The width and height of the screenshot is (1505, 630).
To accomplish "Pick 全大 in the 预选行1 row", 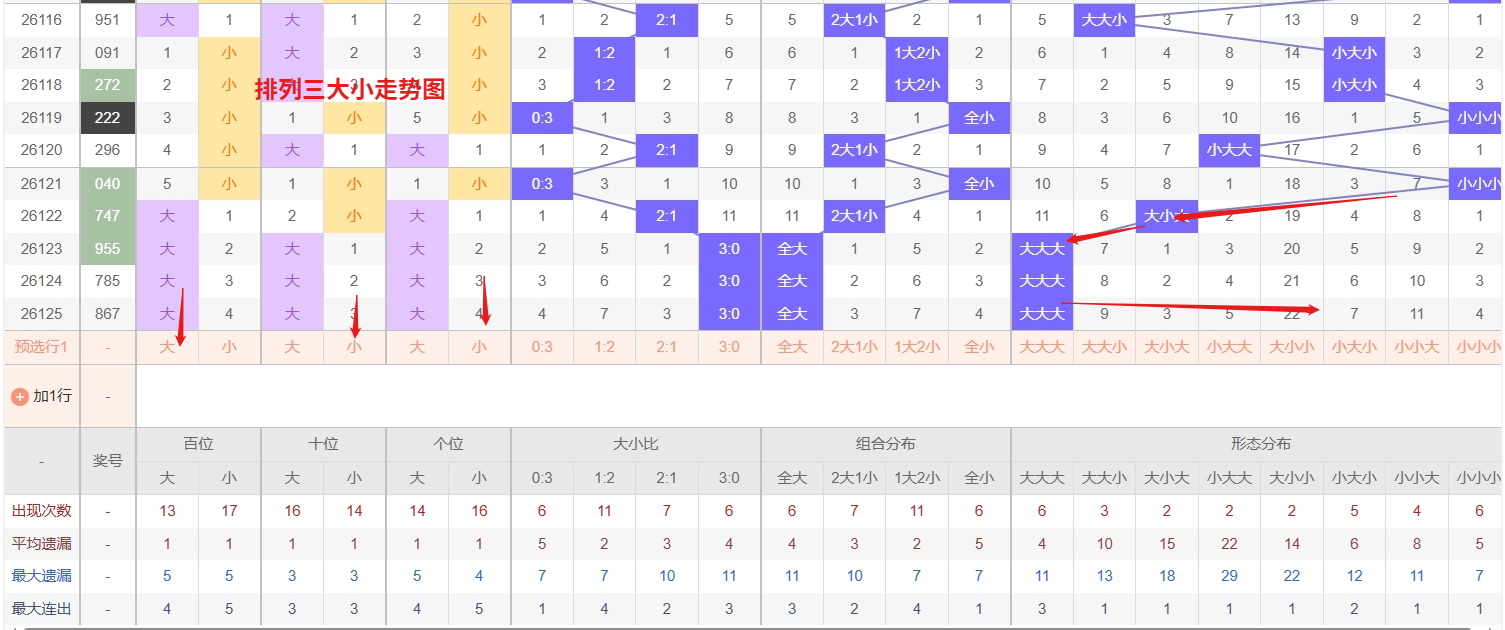I will tap(792, 347).
